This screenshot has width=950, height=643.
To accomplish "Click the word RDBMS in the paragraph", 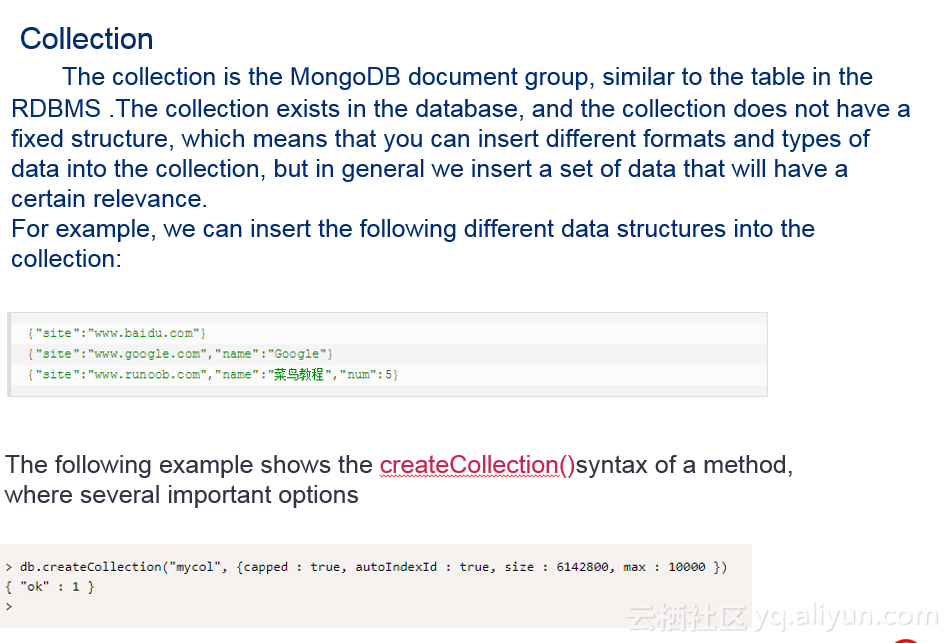I will click(x=56, y=108).
